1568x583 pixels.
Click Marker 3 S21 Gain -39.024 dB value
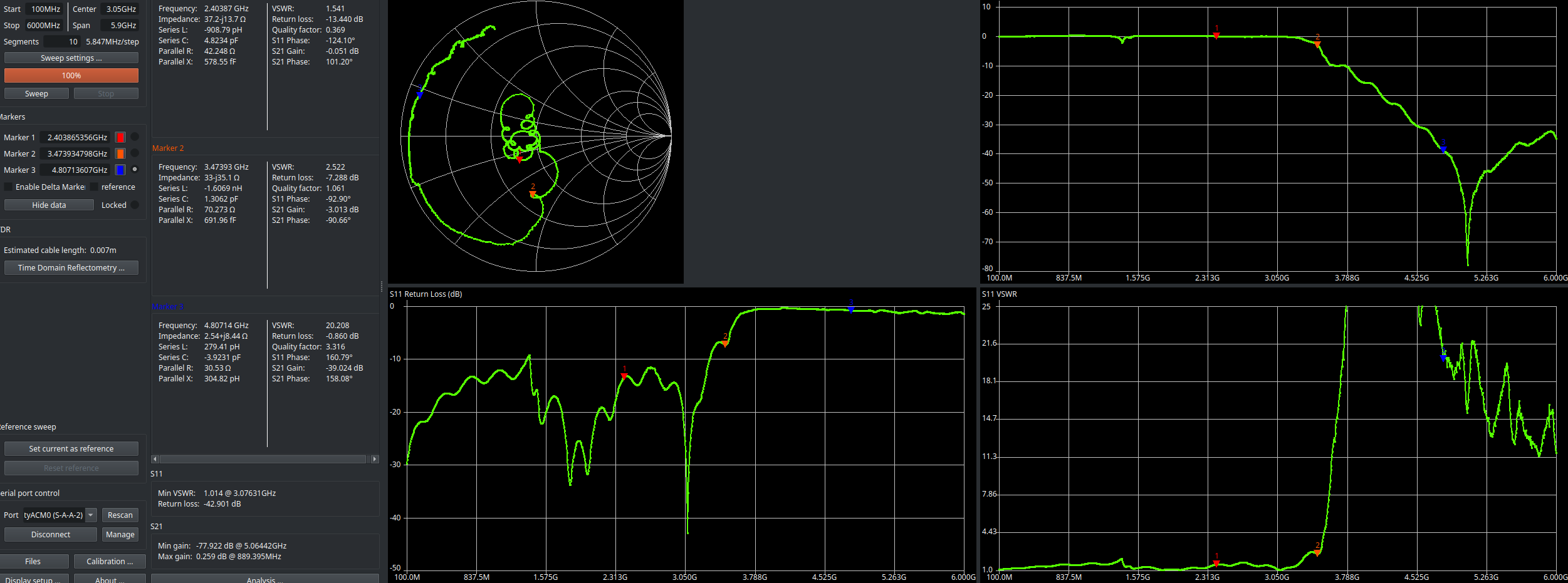344,368
